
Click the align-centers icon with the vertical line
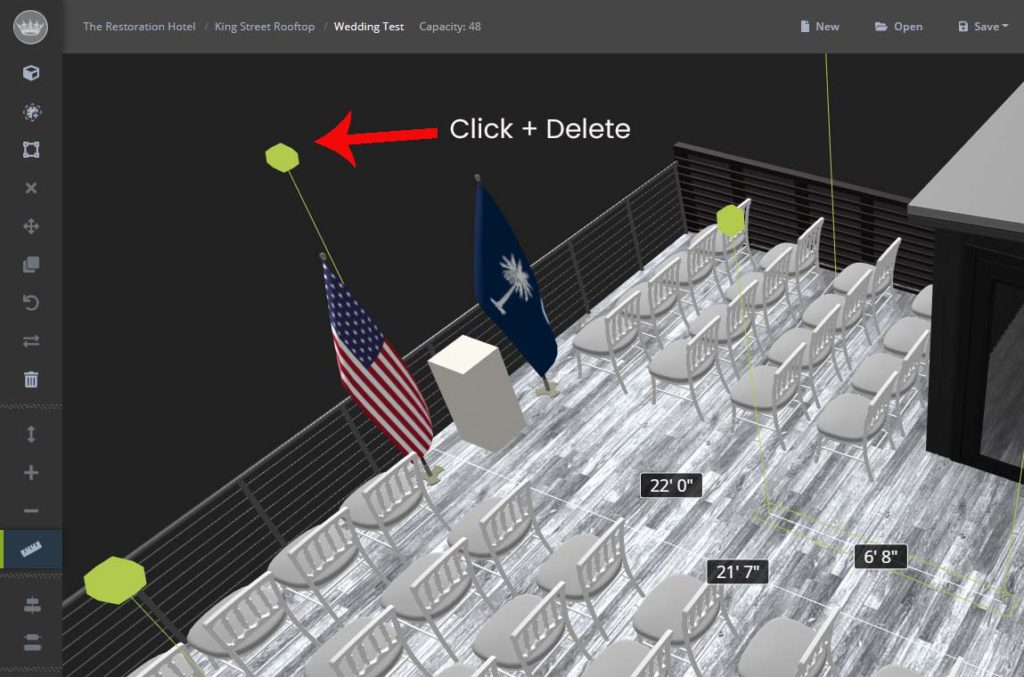pyautogui.click(x=32, y=606)
